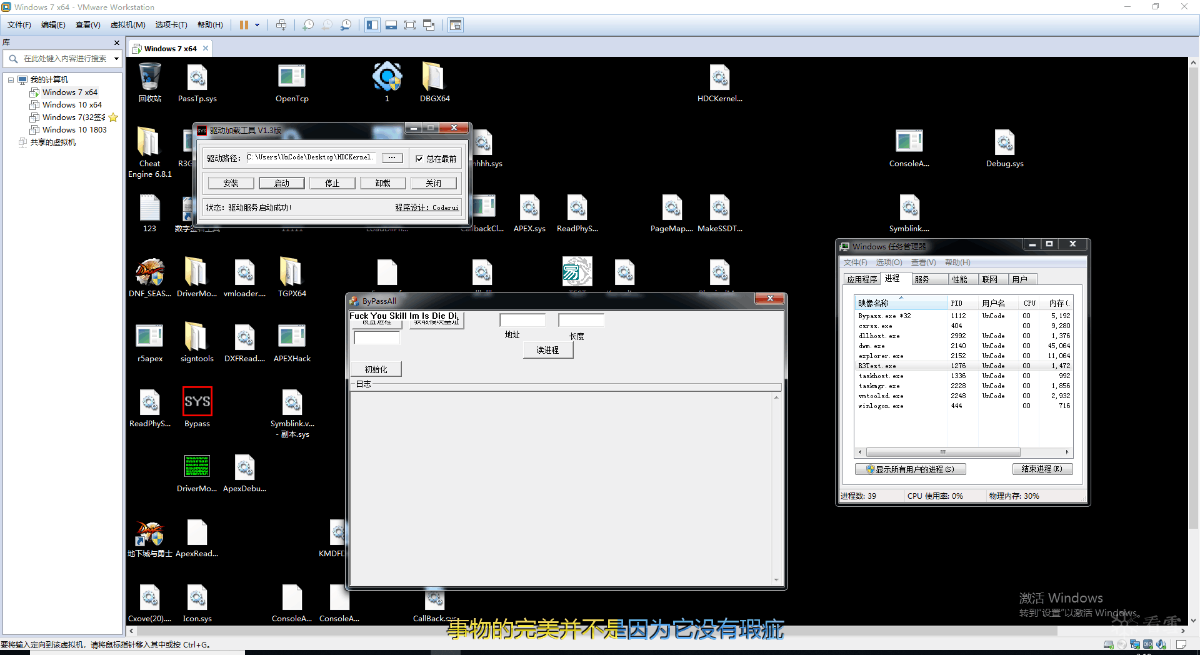Open the Recycle Bin desktop icon

[150, 82]
